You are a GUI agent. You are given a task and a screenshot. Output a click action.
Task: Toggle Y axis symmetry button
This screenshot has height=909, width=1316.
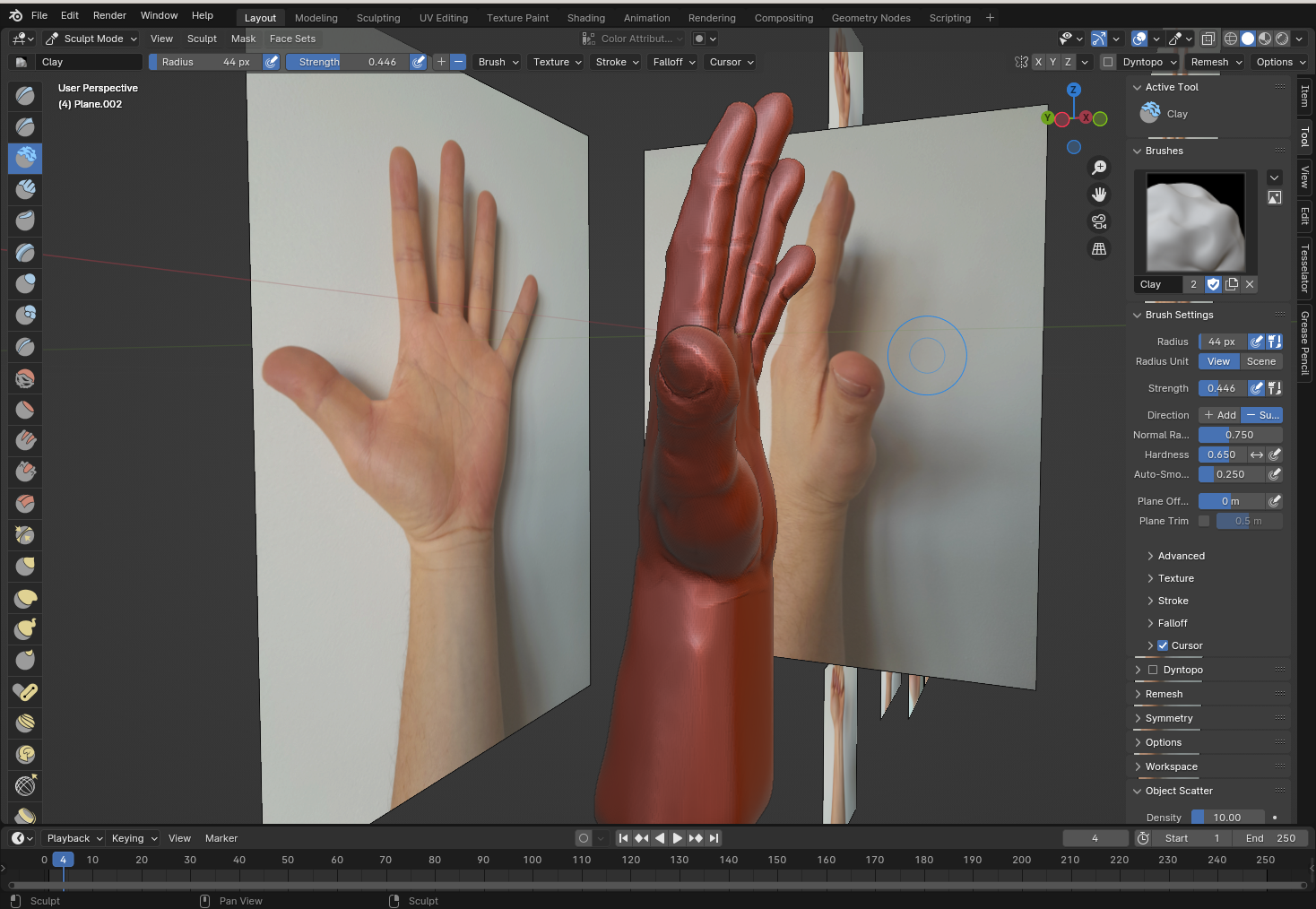1053,62
